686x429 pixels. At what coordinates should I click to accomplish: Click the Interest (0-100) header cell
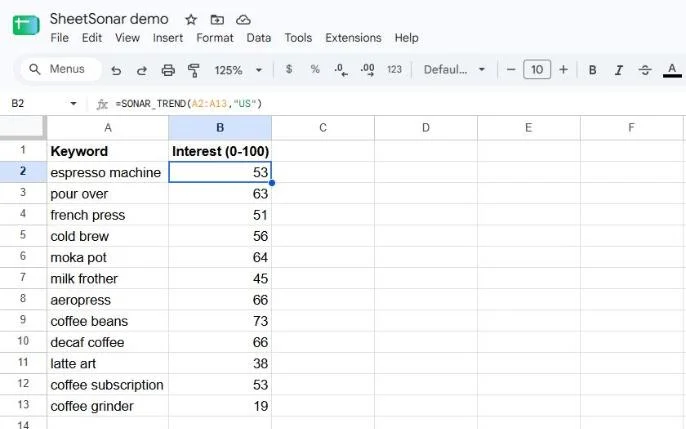coord(220,151)
